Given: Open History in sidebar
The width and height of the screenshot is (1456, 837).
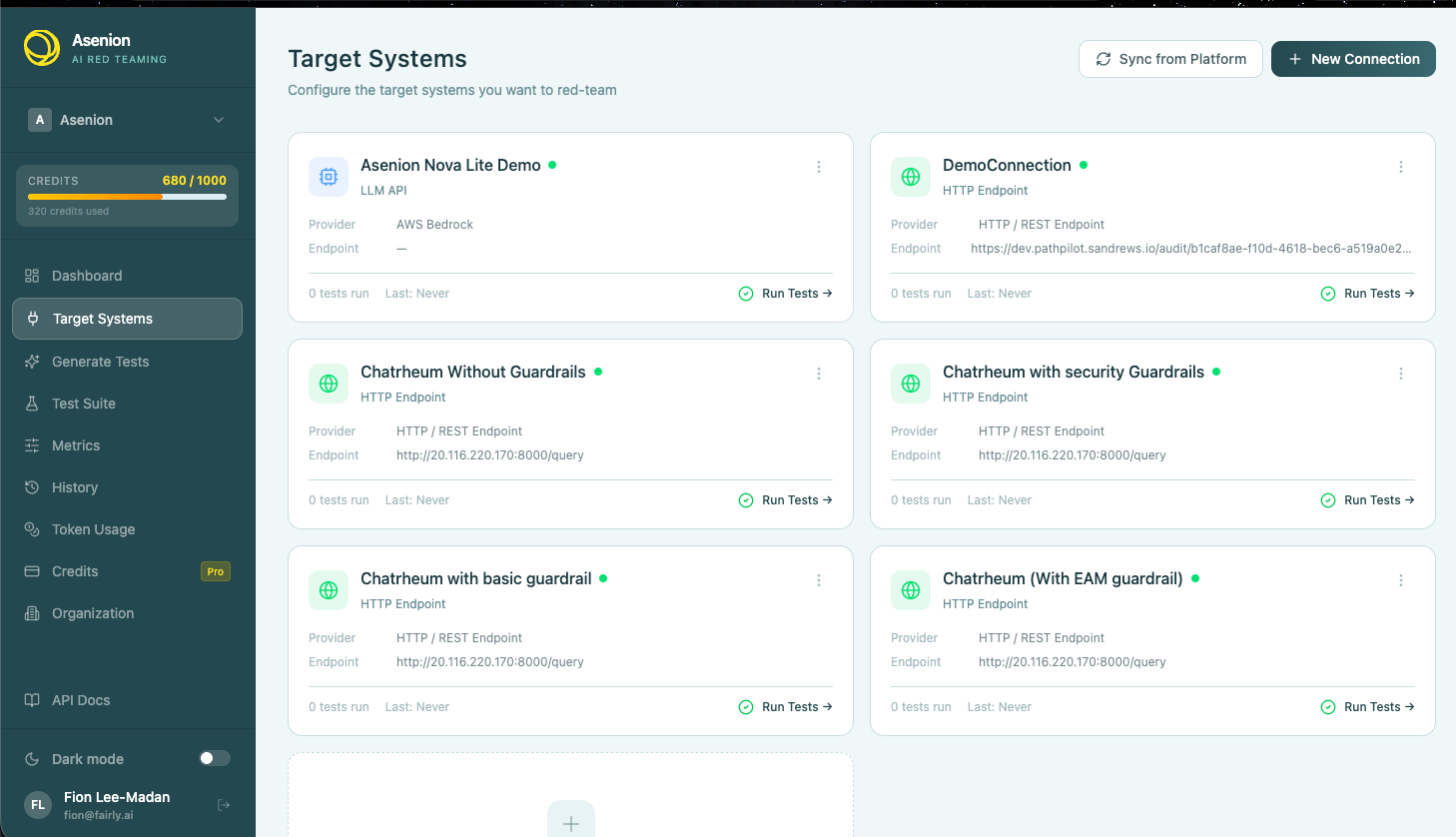Looking at the screenshot, I should (x=127, y=487).
